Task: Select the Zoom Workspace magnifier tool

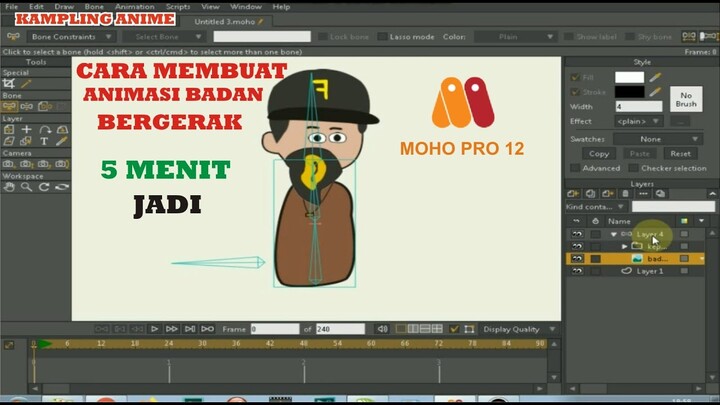Action: 26,187
